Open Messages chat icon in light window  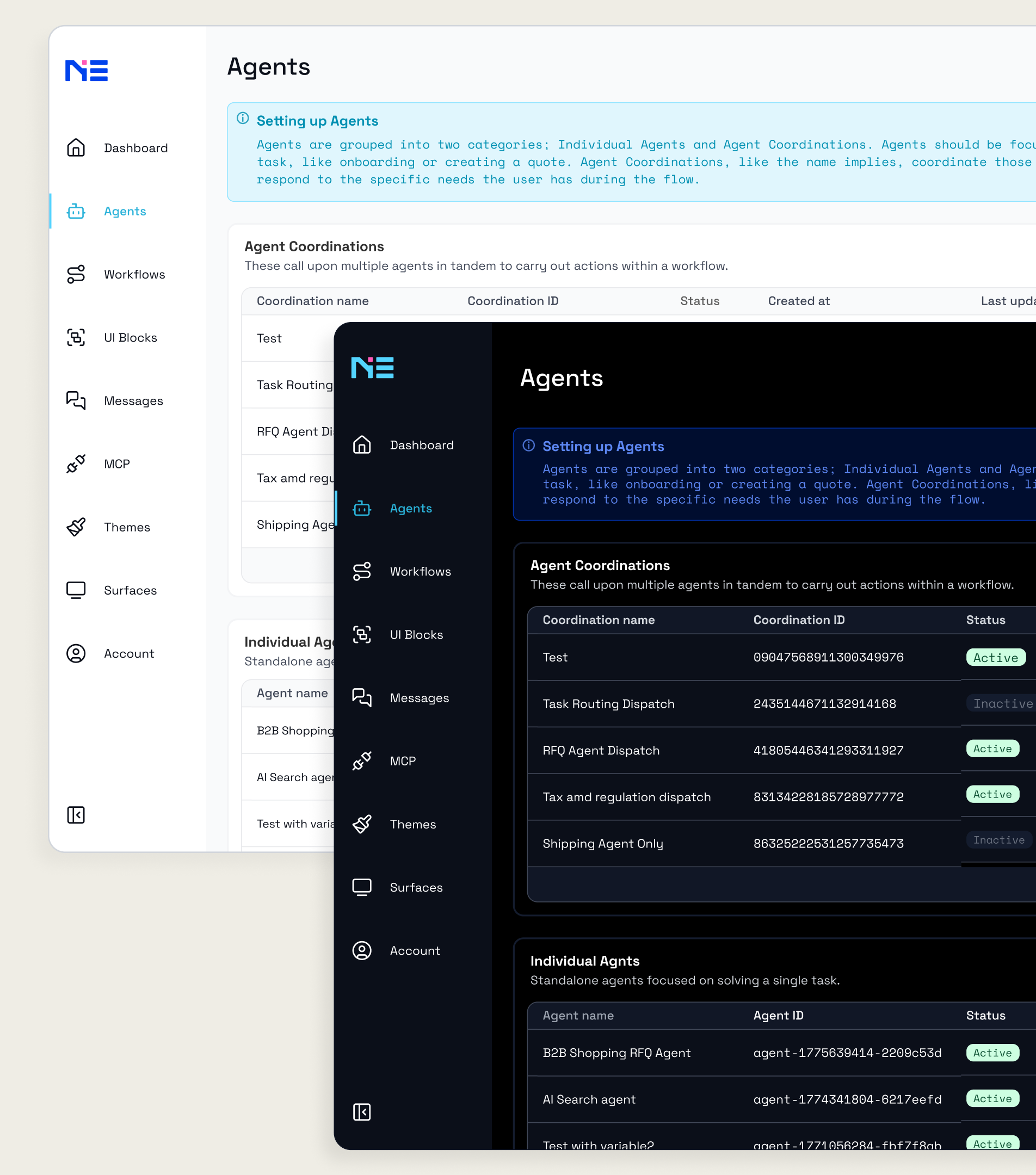76,401
